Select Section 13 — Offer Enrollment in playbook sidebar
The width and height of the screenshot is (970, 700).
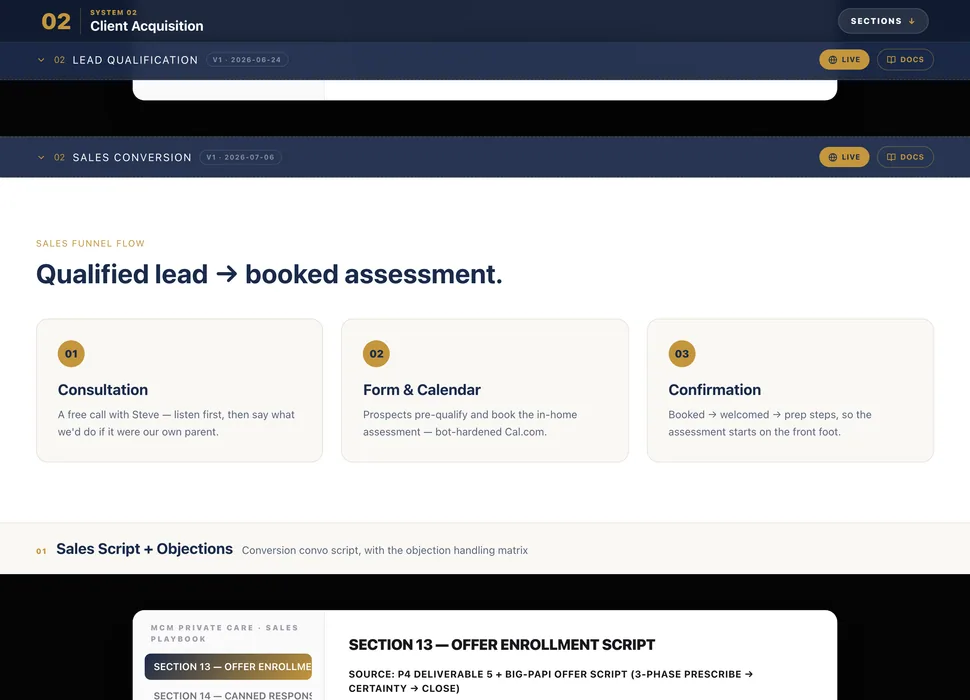click(x=228, y=667)
